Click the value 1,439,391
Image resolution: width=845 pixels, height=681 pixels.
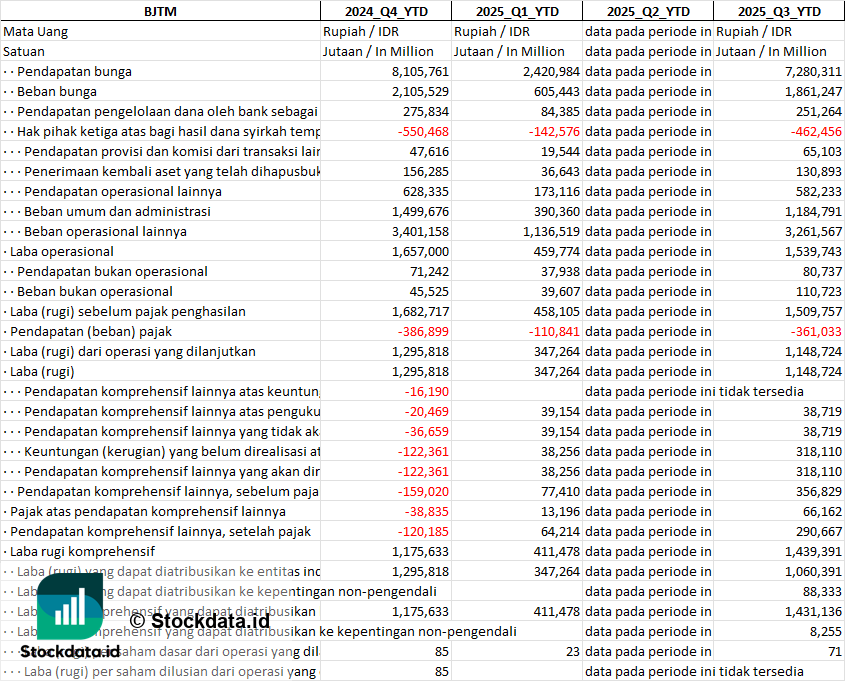813,551
